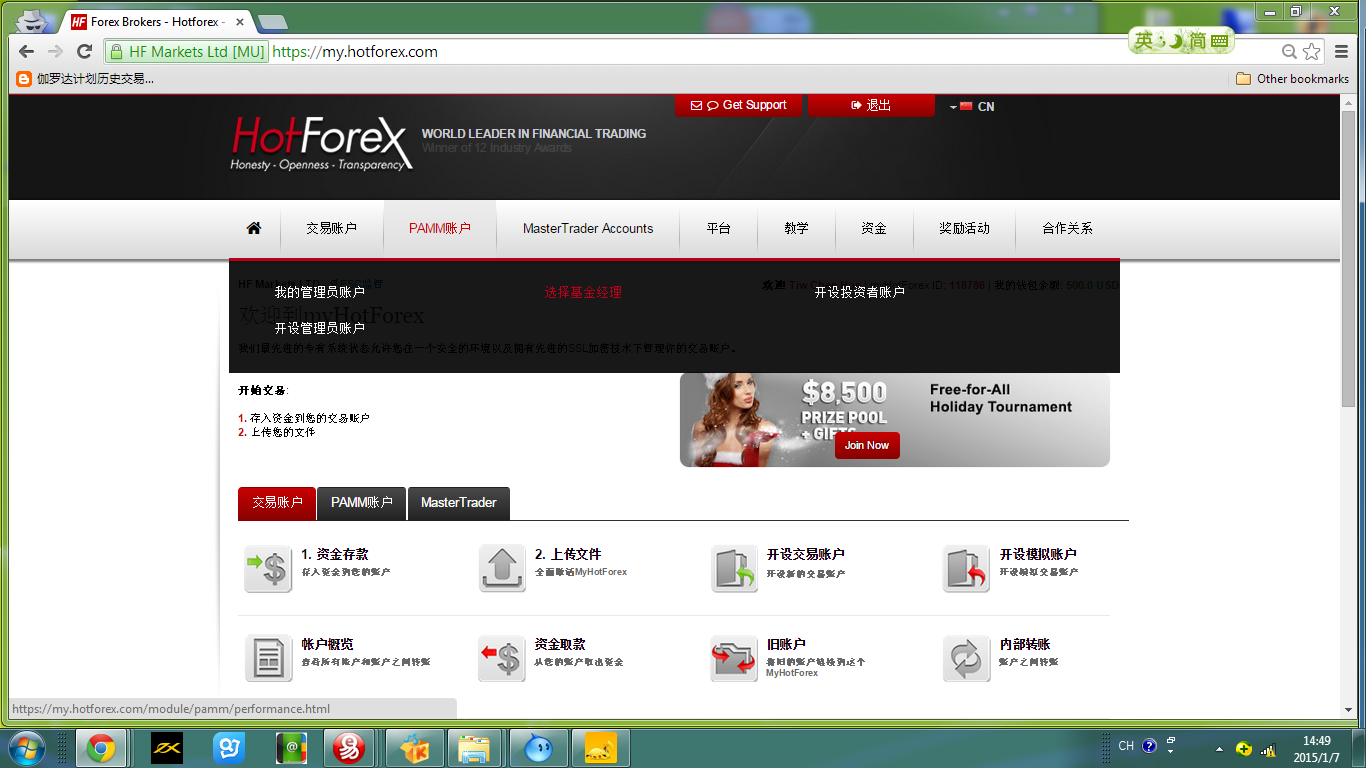Click the 旧账户 folder transfer icon
The image size is (1366, 768).
pos(735,659)
